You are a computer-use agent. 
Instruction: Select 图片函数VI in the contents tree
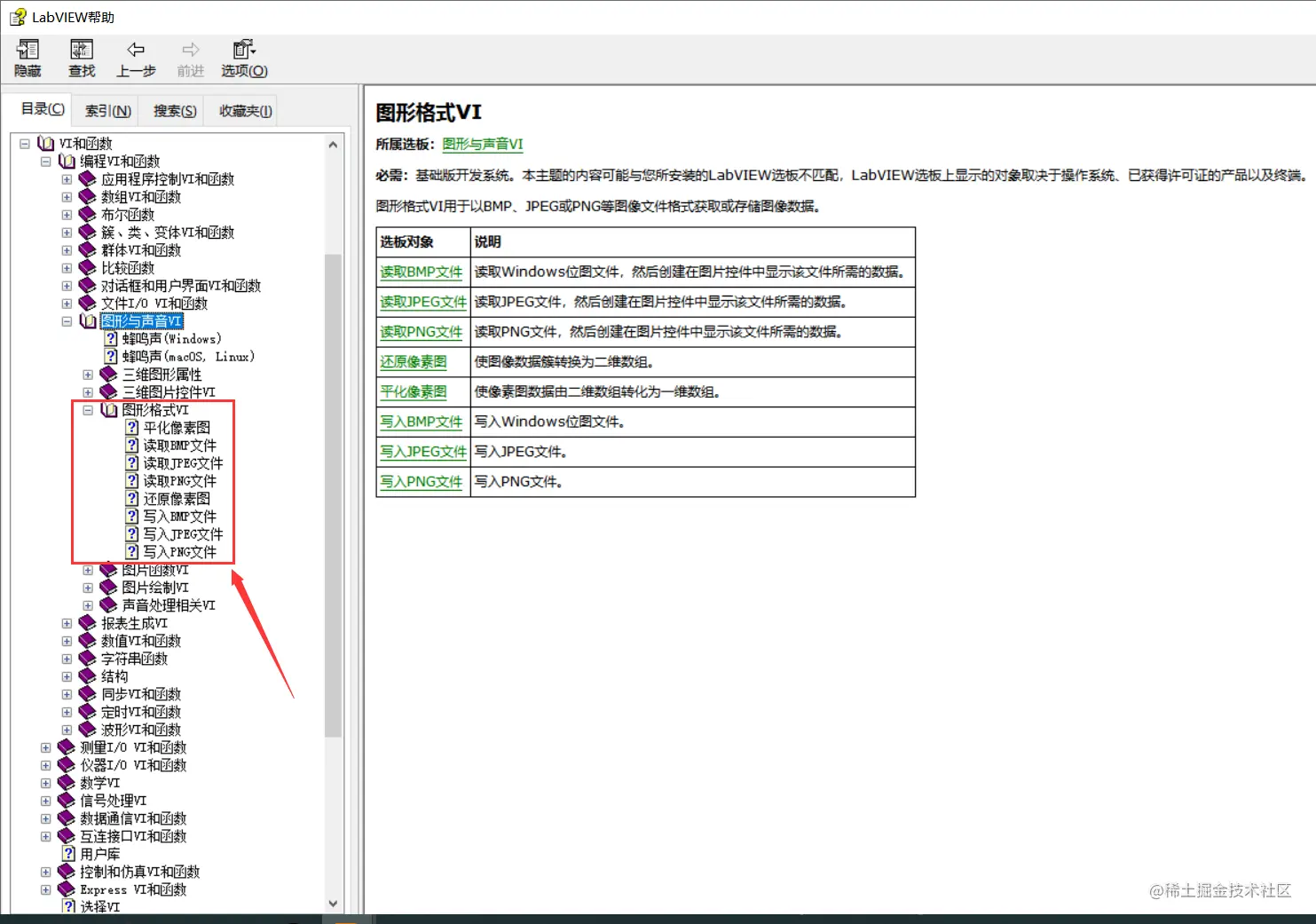pyautogui.click(x=155, y=570)
